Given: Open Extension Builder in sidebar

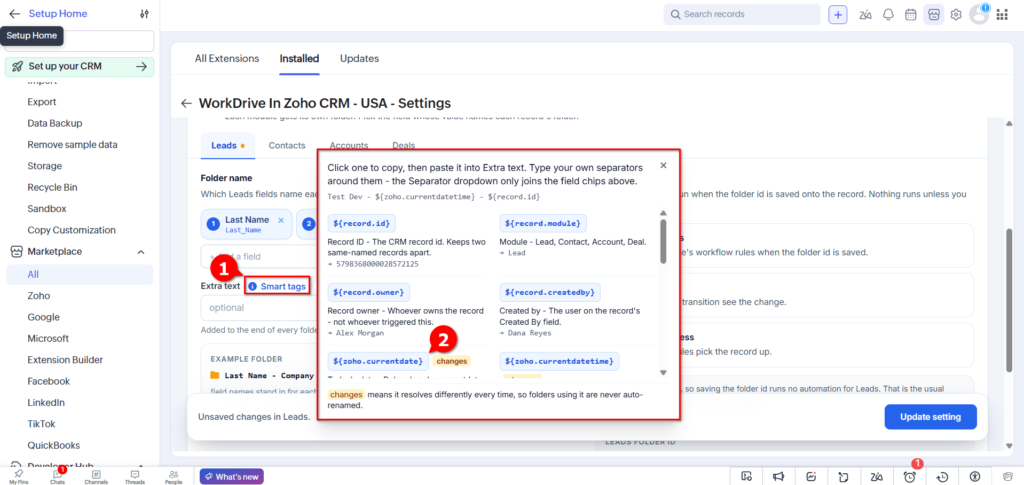Looking at the screenshot, I should (x=65, y=360).
